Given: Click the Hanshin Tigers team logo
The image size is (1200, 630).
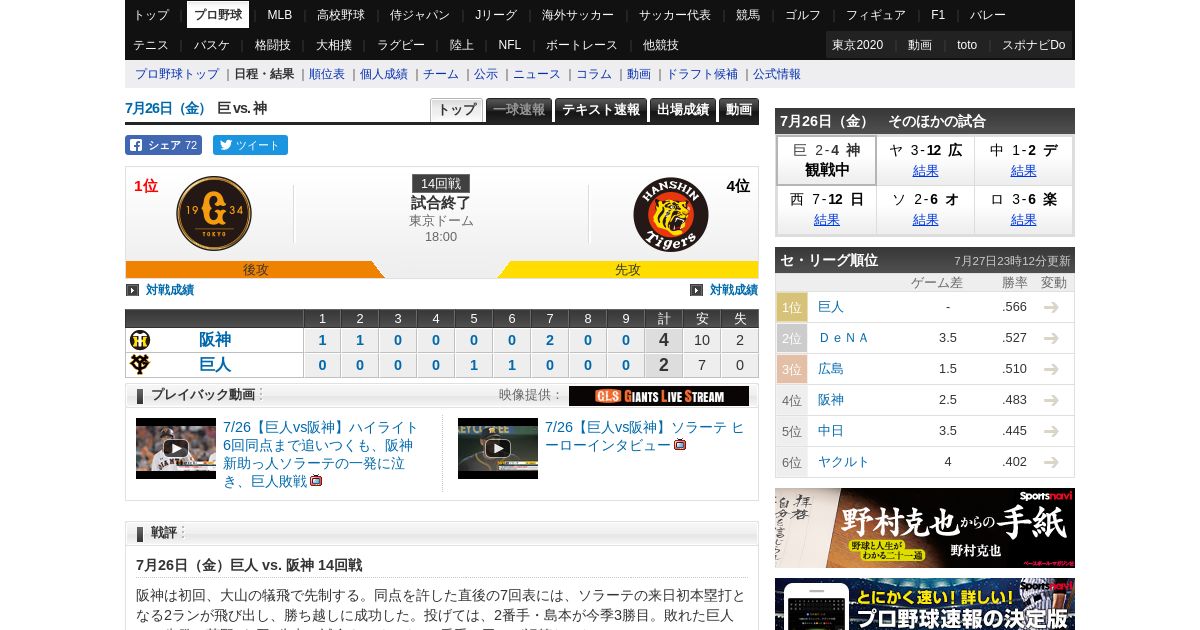Looking at the screenshot, I should [x=671, y=214].
